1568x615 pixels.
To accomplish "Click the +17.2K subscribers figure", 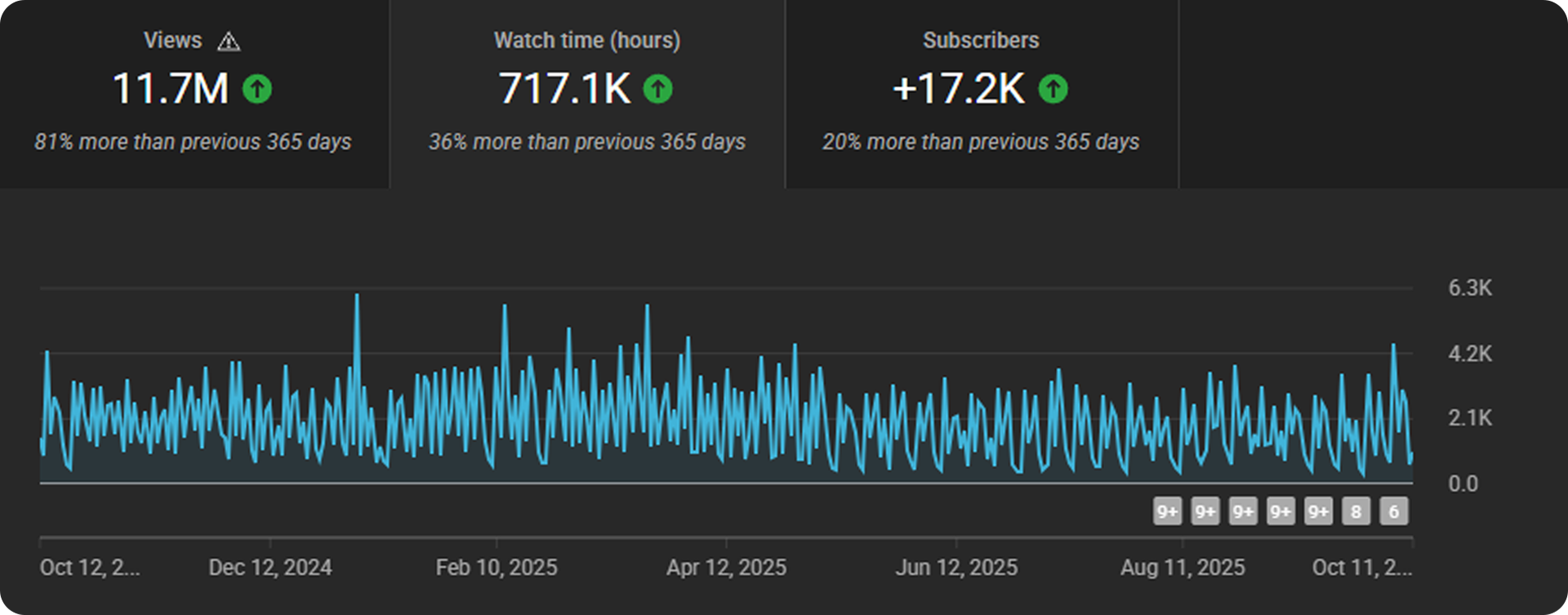I will [958, 89].
